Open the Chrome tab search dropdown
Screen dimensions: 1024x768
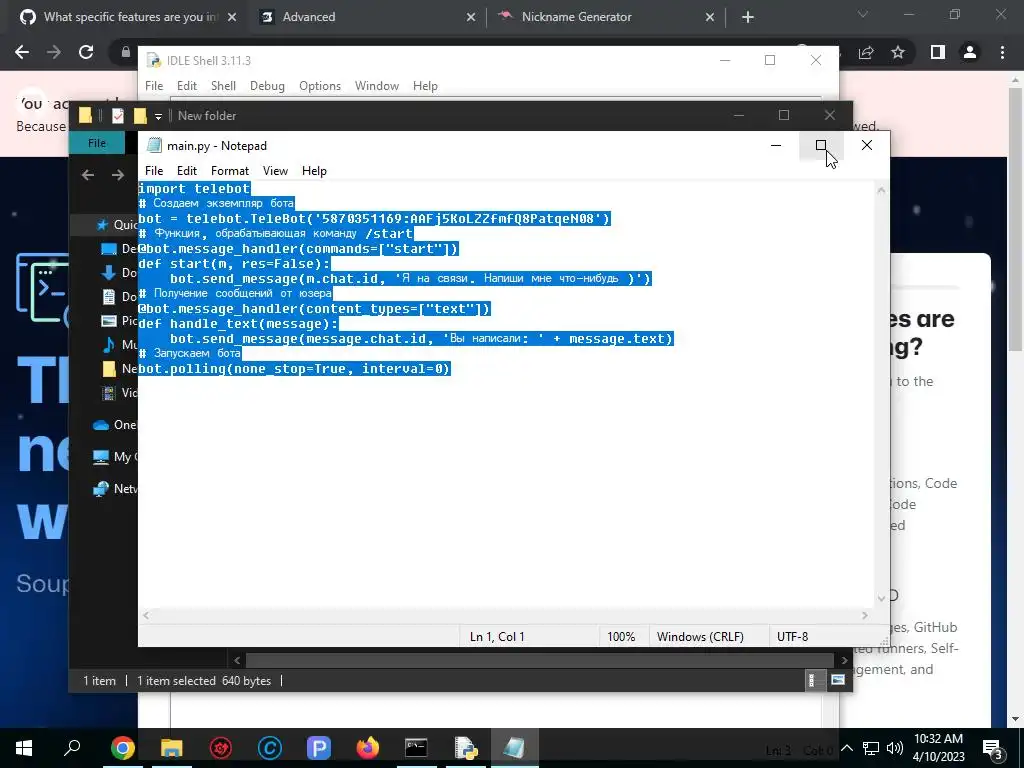coord(863,14)
